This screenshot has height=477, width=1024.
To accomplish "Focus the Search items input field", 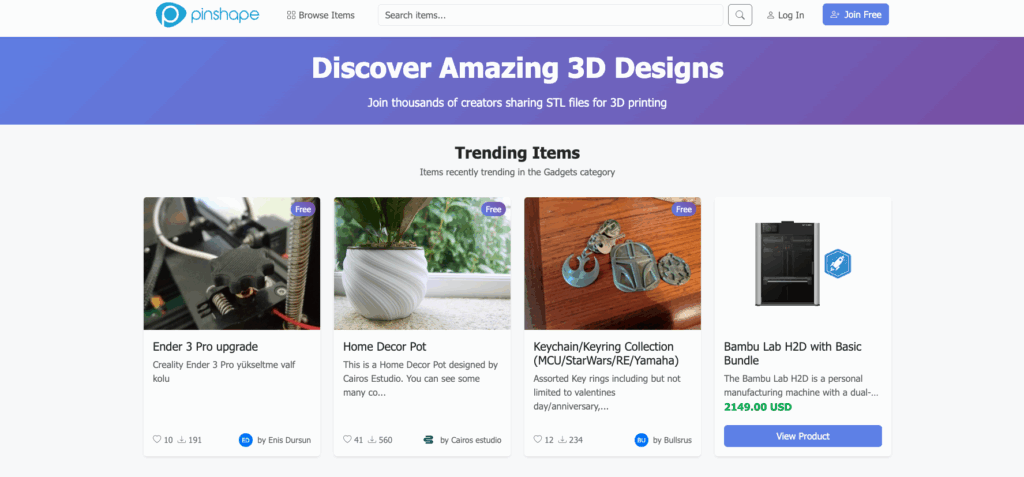I will (550, 15).
